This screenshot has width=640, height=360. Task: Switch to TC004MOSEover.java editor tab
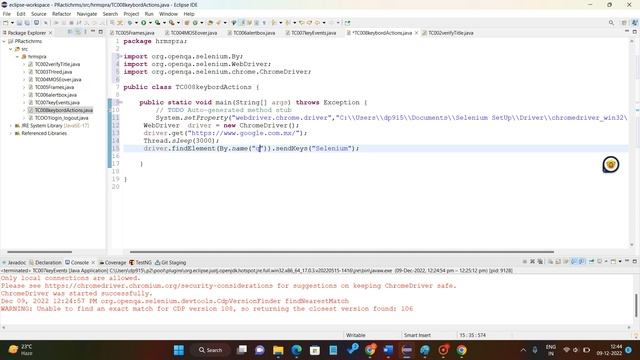click(193, 33)
